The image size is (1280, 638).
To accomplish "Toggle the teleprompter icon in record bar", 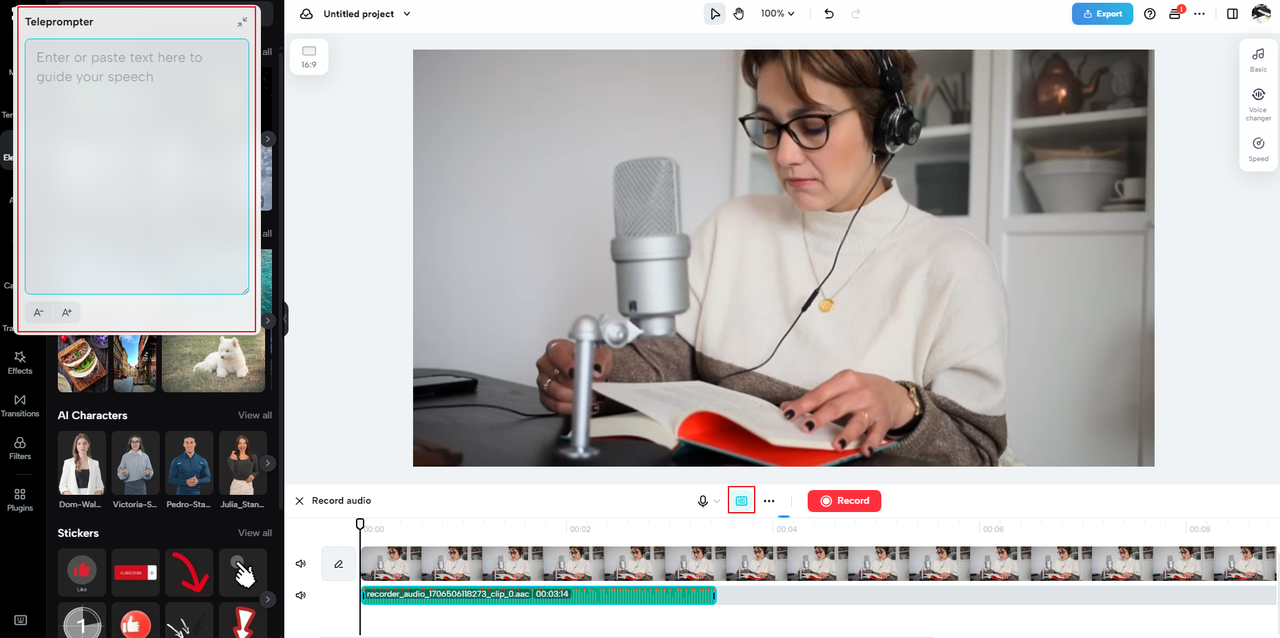I will (741, 501).
